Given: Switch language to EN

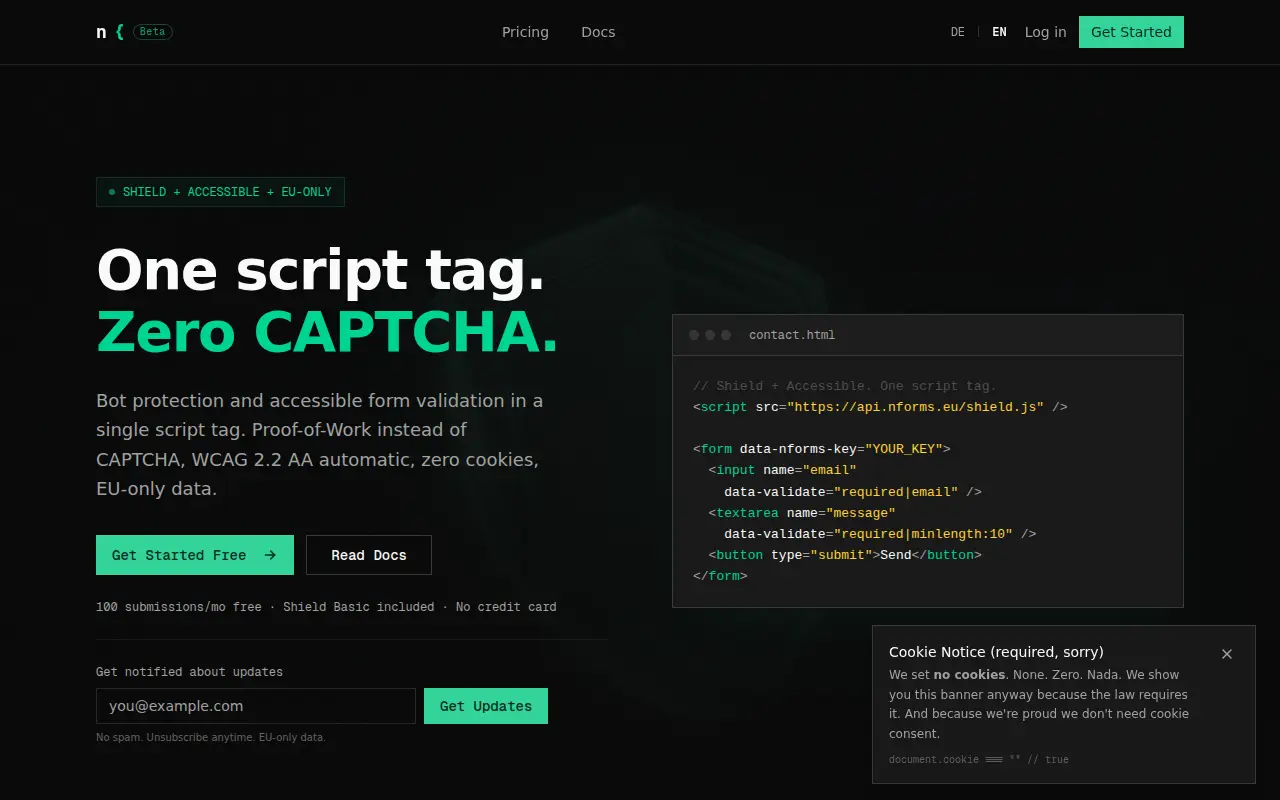Looking at the screenshot, I should 999,32.
